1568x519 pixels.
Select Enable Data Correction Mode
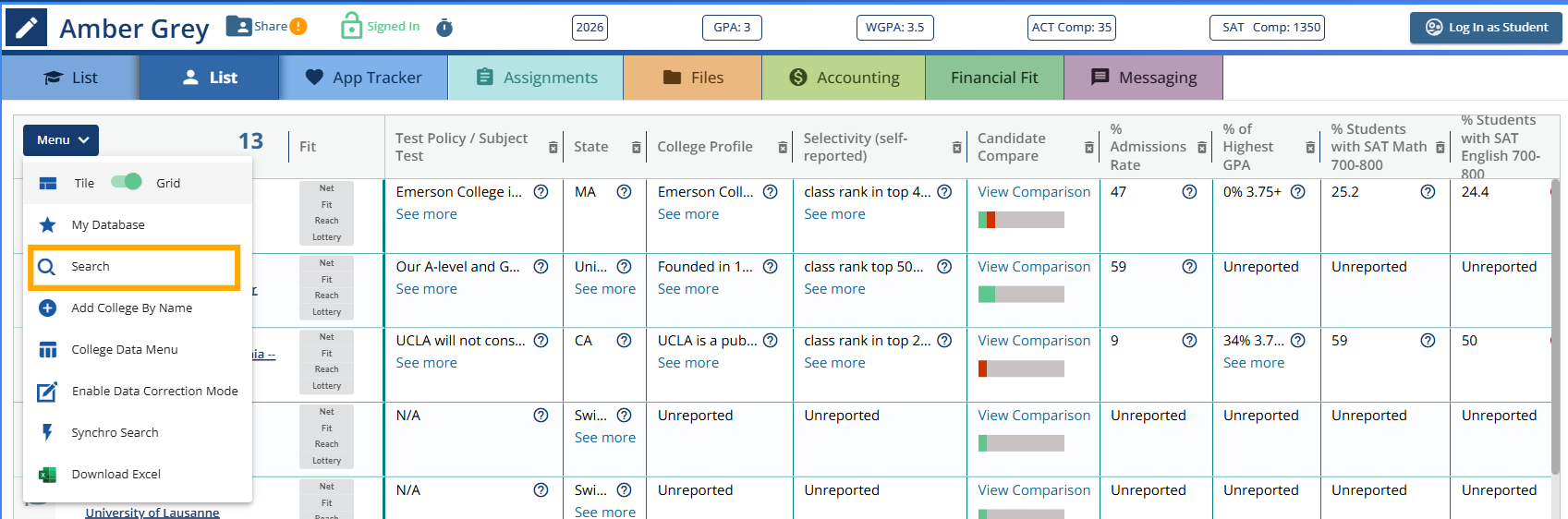pos(138,391)
